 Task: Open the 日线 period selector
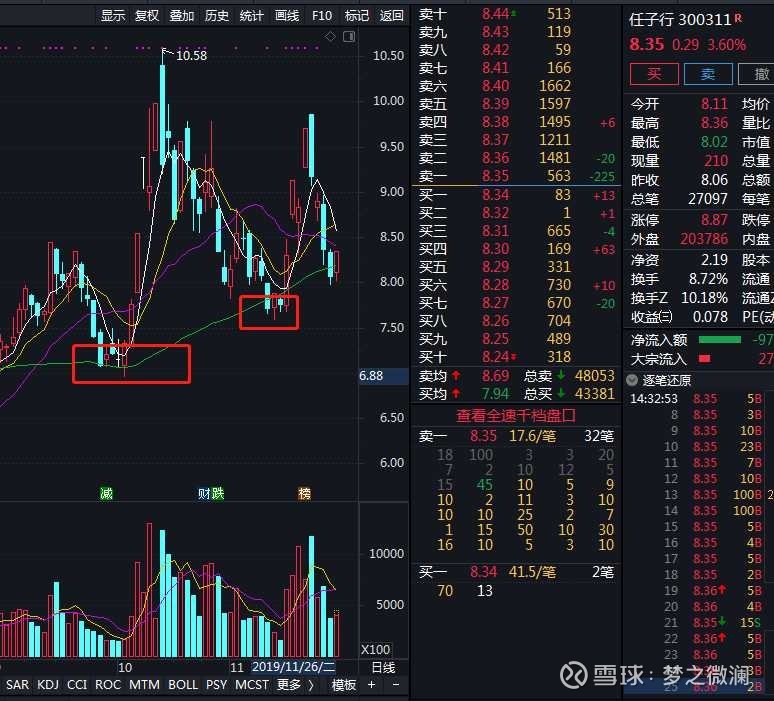tap(383, 667)
